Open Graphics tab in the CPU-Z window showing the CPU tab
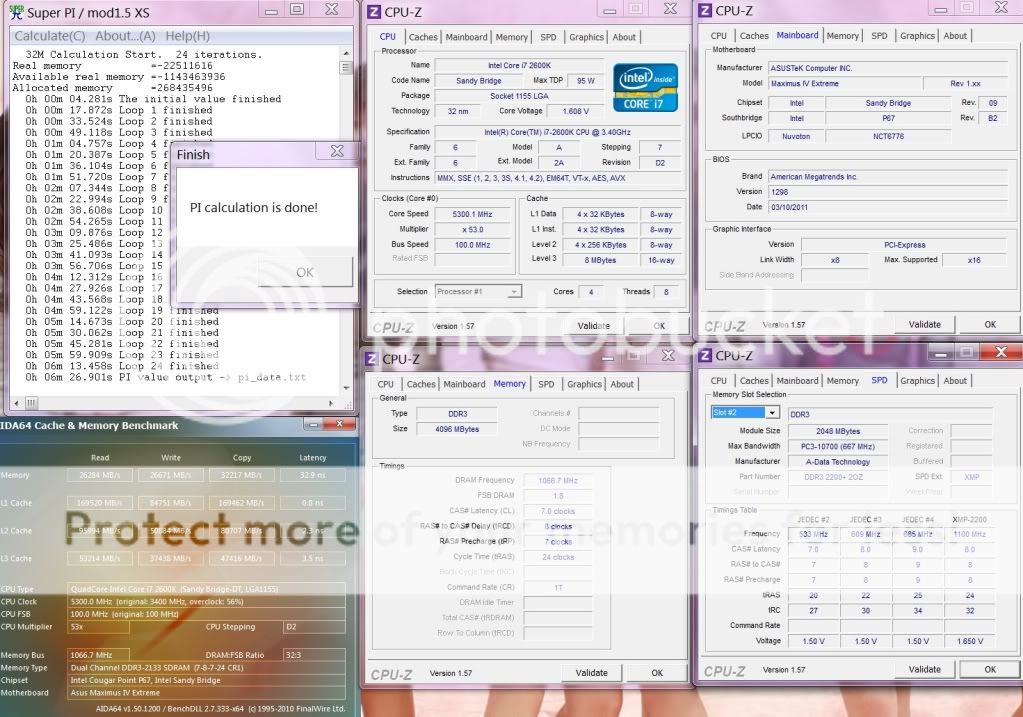Viewport: 1023px width, 717px height. tap(587, 37)
